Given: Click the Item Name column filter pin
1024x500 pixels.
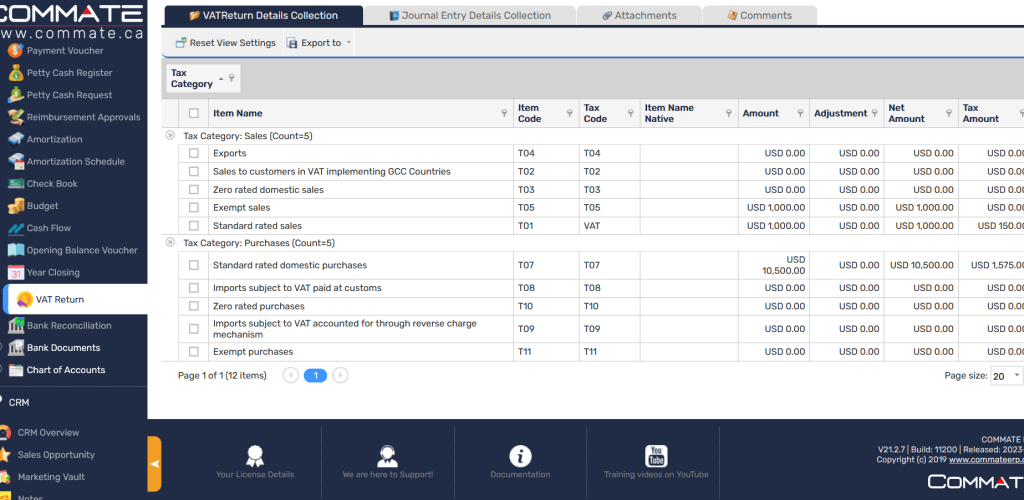Looking at the screenshot, I should (504, 113).
